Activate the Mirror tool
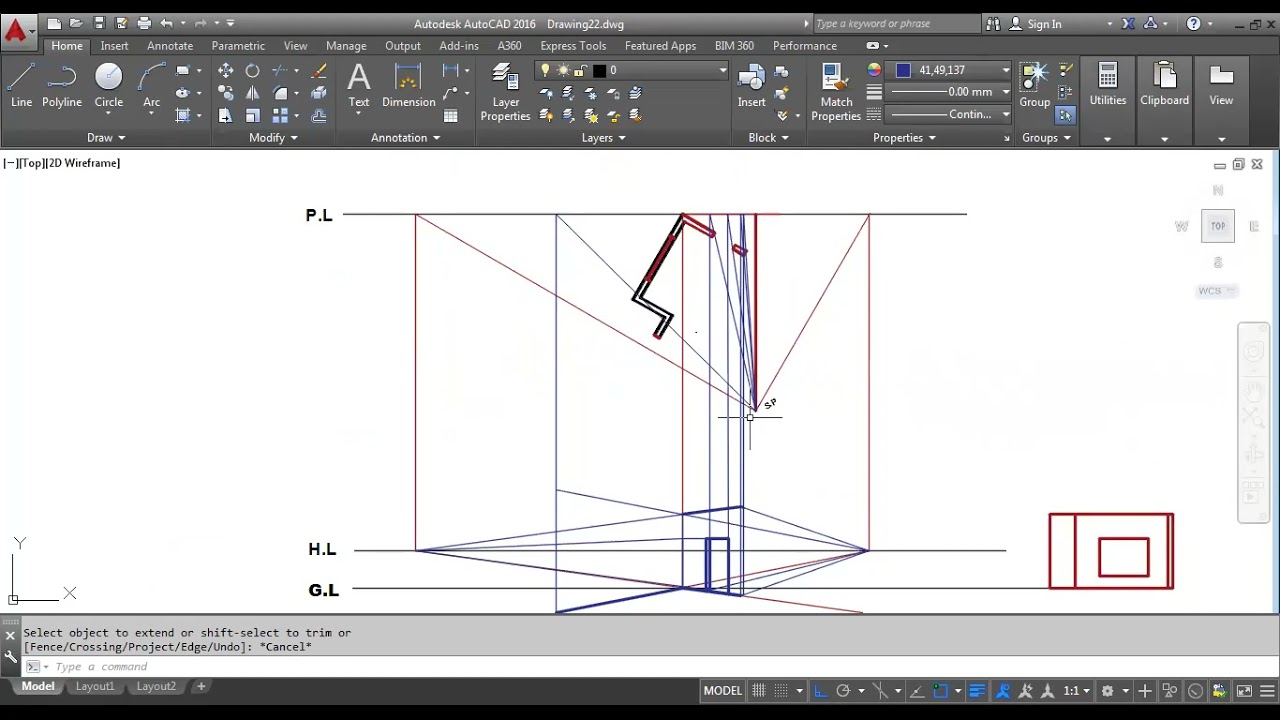The image size is (1280, 720). (253, 93)
